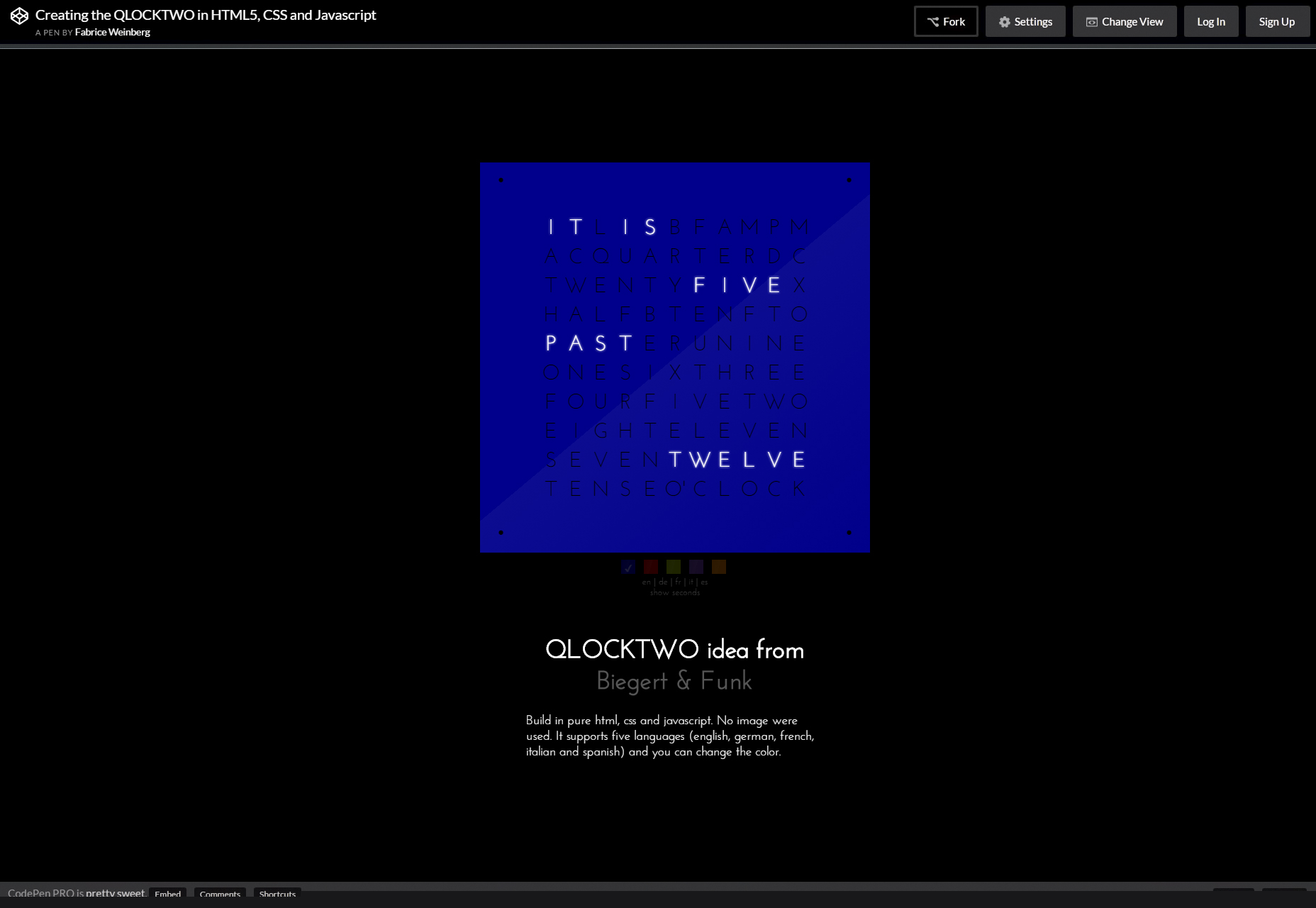Click the Log In button
This screenshot has height=908, width=1316.
1211,21
